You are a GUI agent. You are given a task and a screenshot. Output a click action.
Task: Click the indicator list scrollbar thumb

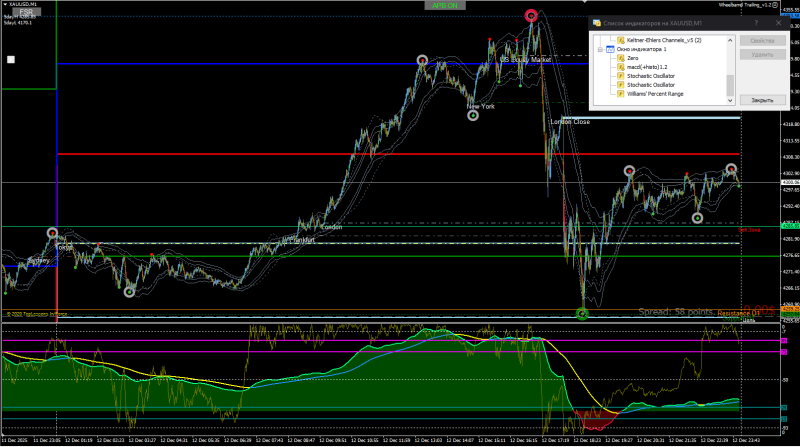pyautogui.click(x=730, y=85)
